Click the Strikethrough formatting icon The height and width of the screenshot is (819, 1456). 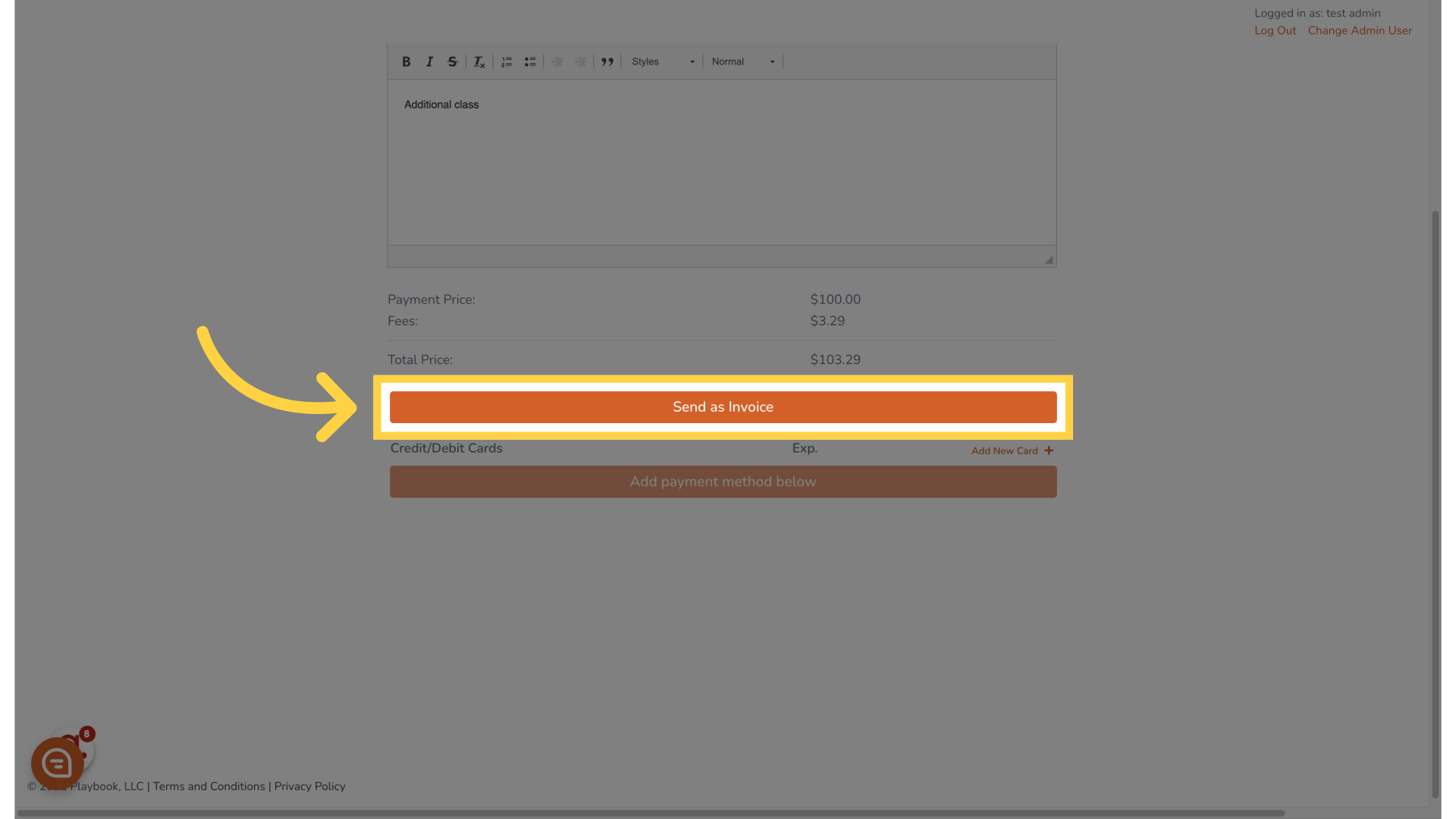click(x=452, y=61)
